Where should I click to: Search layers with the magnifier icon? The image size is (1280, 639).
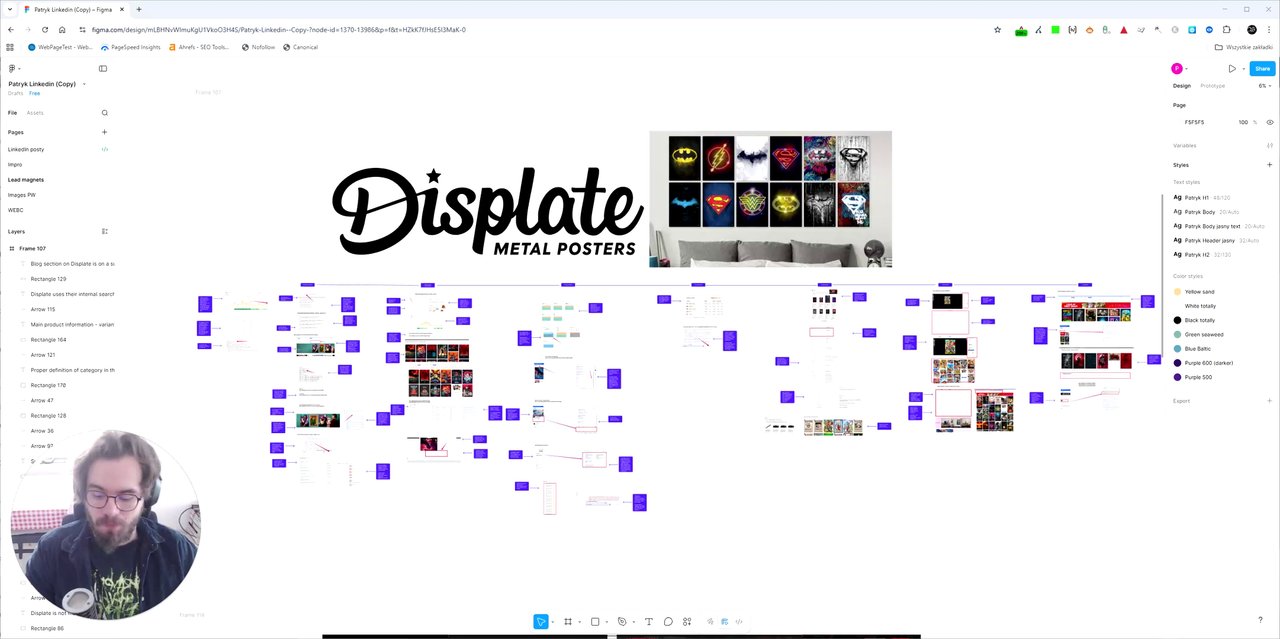tap(104, 112)
